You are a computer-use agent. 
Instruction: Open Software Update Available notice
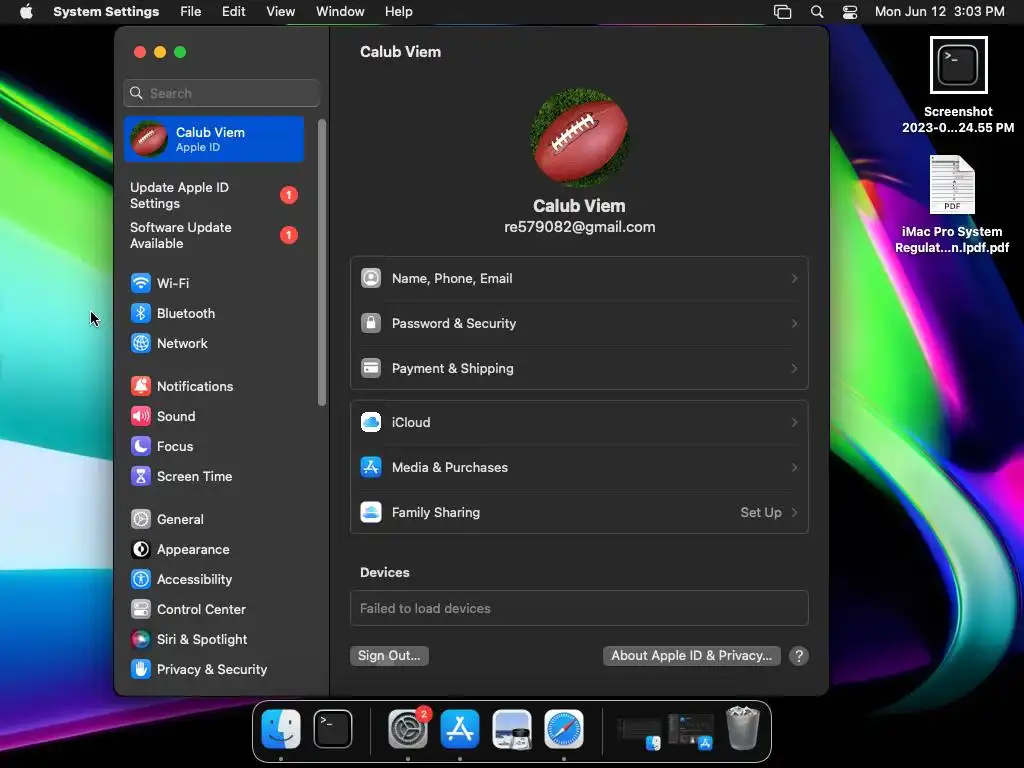coord(214,235)
